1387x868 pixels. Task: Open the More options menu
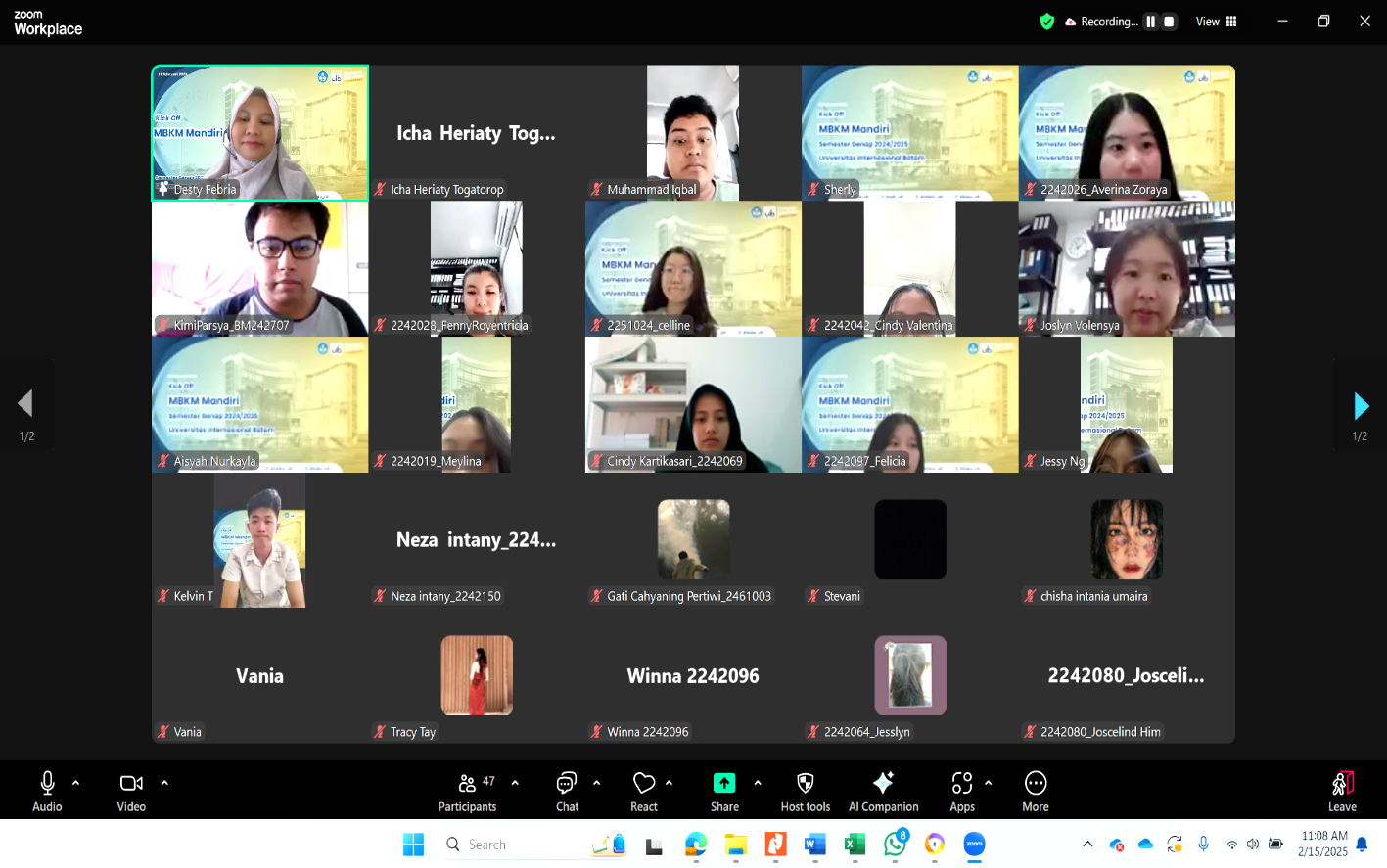coord(1035,791)
